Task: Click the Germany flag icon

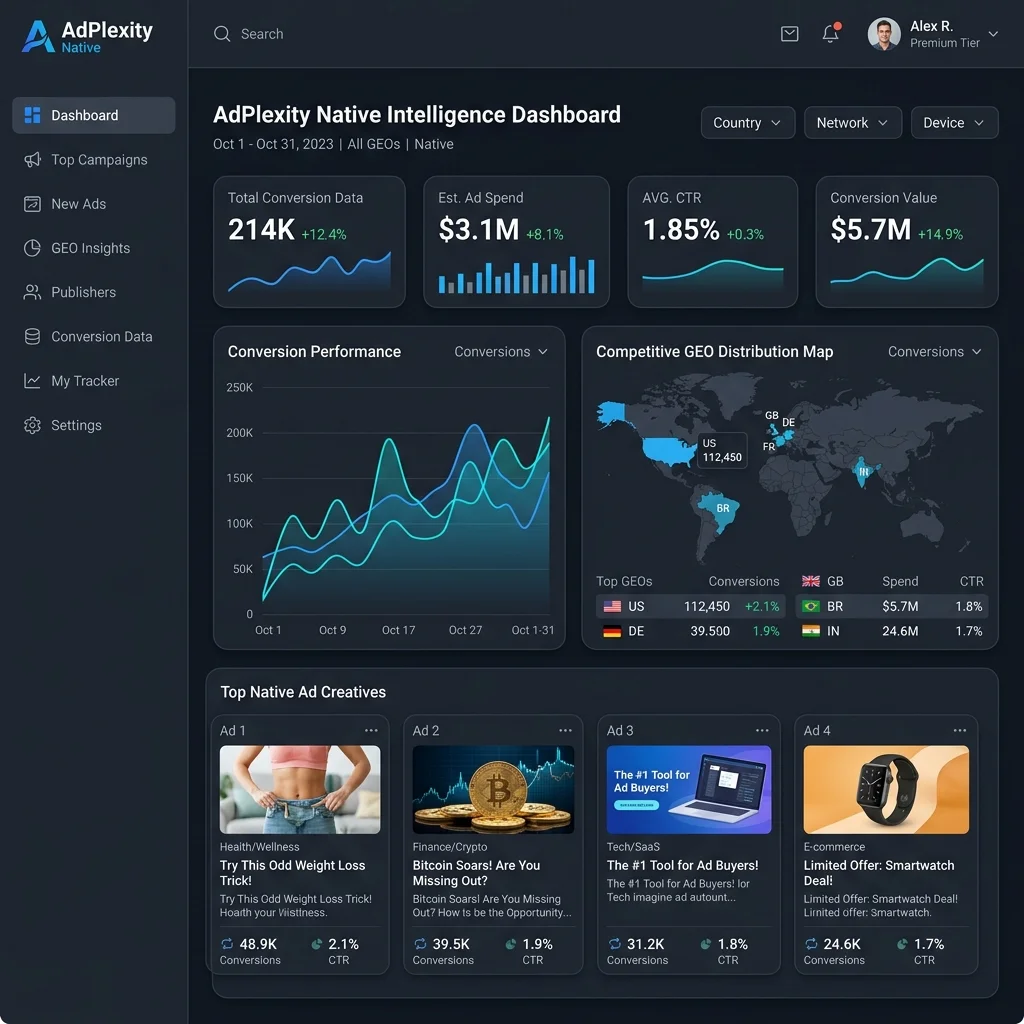Action: coord(612,631)
